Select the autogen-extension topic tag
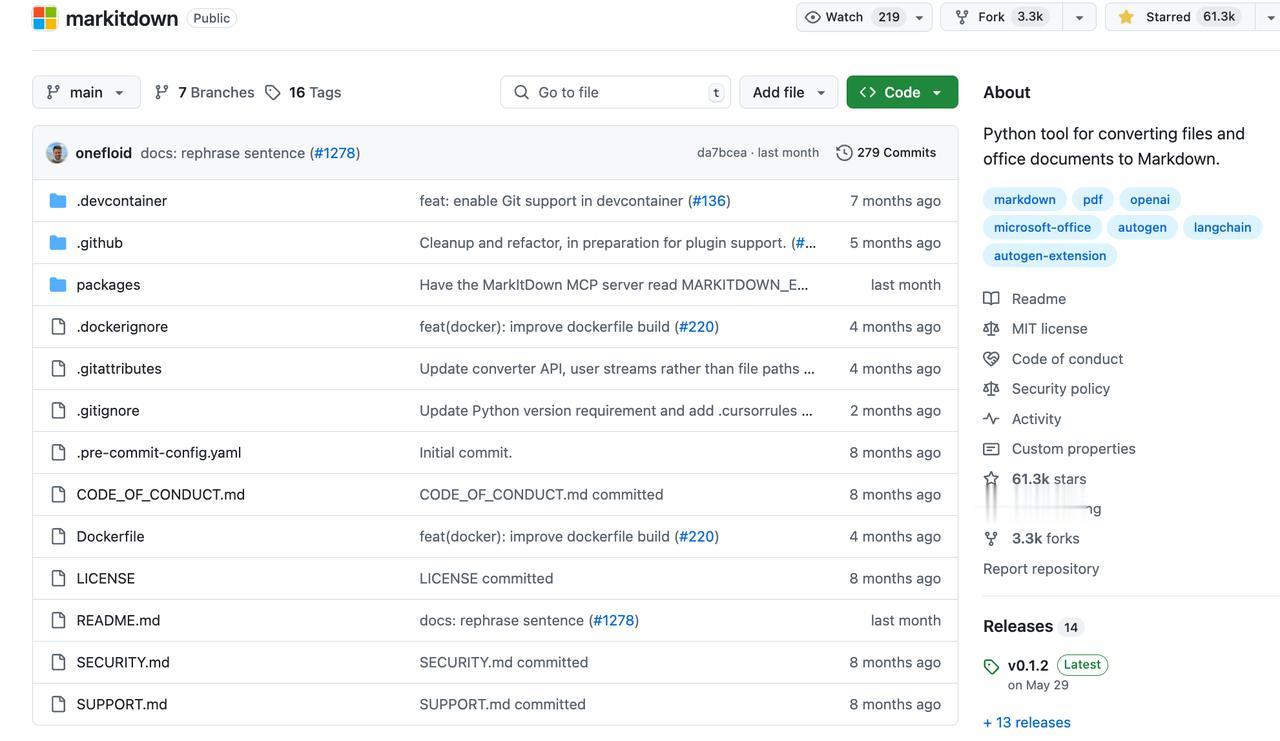This screenshot has width=1280, height=741. pyautogui.click(x=1050, y=255)
